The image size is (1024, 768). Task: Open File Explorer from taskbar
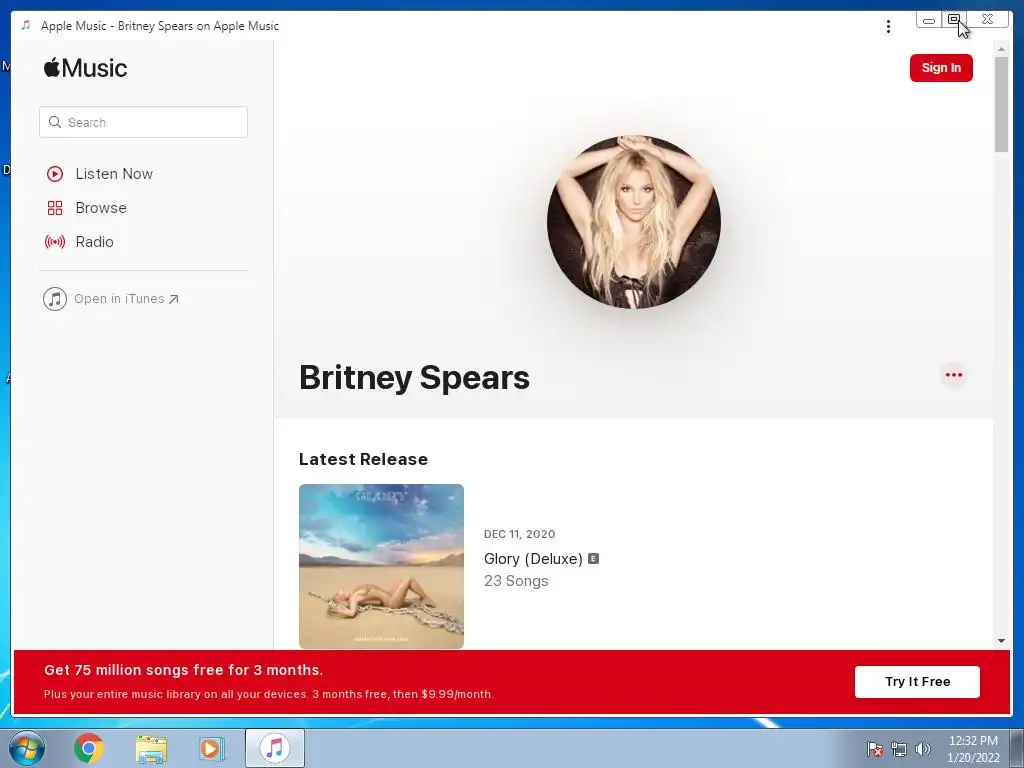[151, 748]
